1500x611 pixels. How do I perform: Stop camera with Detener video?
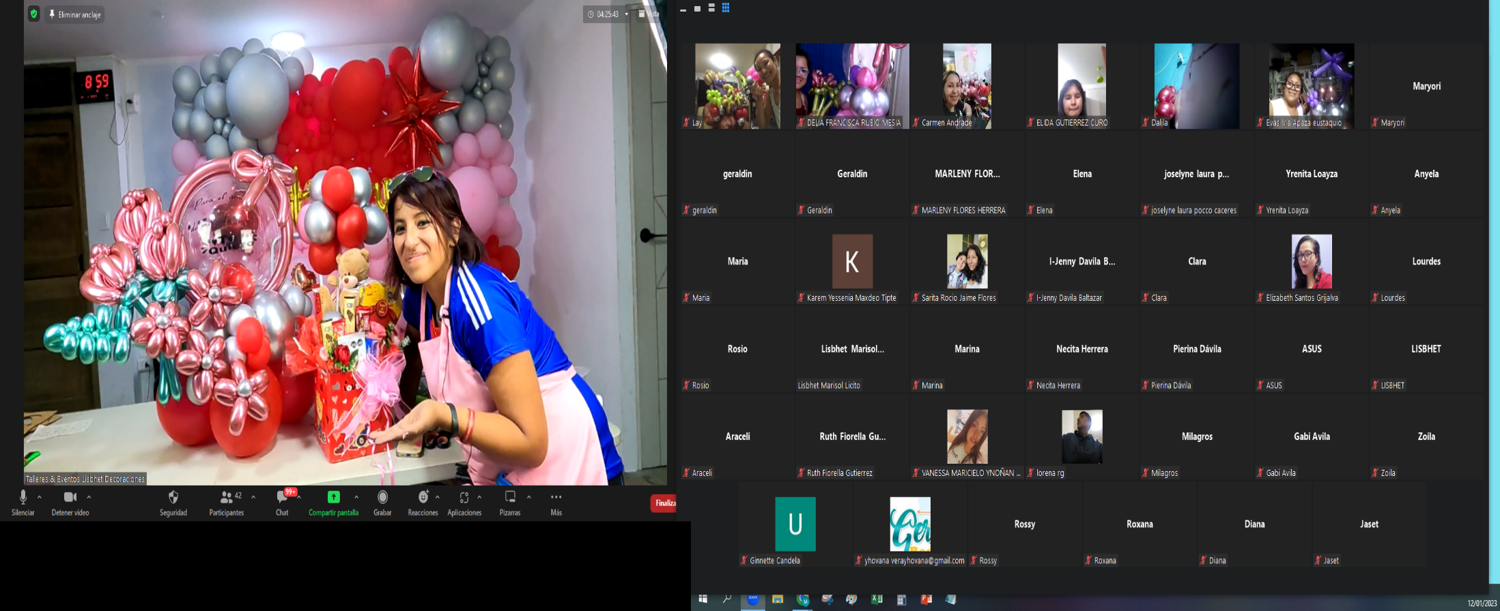[70, 498]
